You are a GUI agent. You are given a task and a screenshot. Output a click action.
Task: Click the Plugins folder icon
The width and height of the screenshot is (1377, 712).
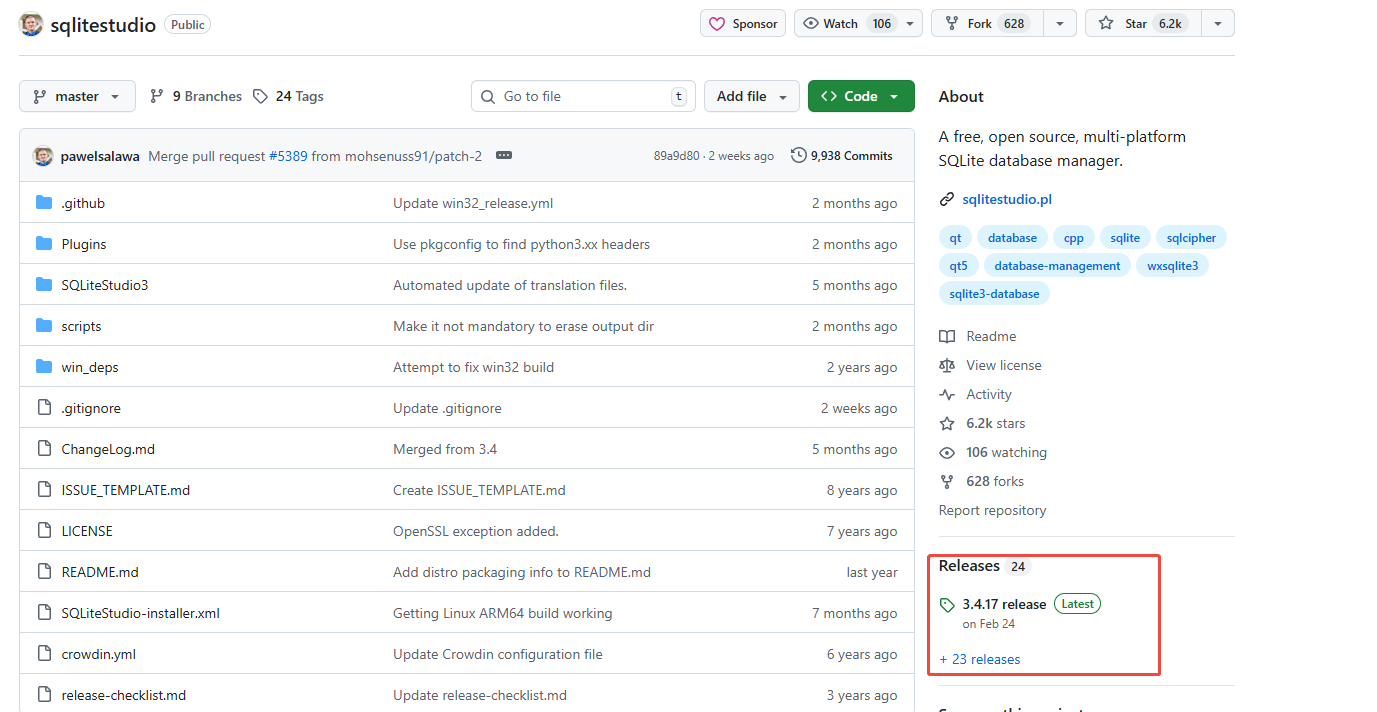[x=43, y=244]
